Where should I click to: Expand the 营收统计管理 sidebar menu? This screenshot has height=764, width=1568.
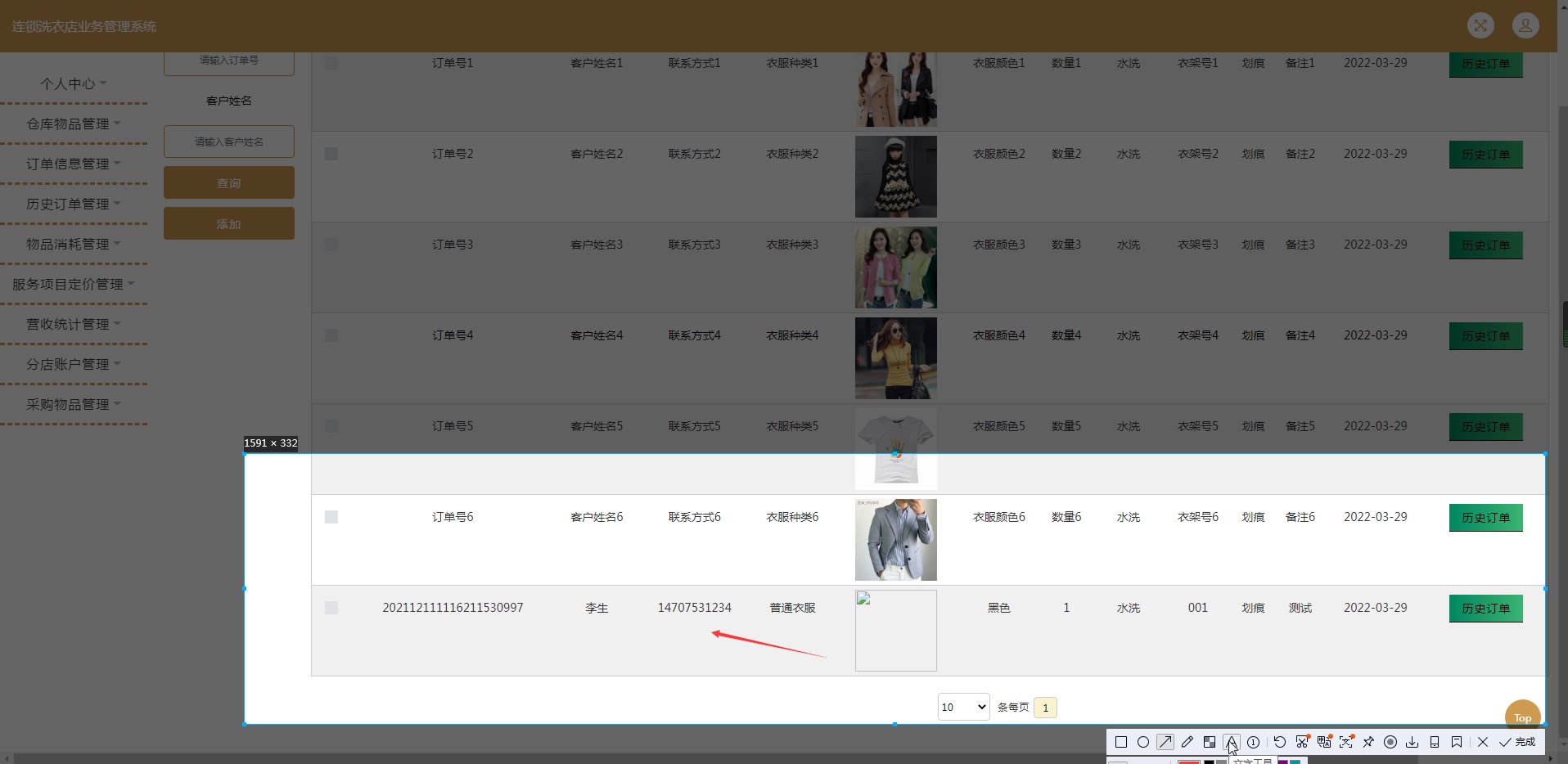74,324
